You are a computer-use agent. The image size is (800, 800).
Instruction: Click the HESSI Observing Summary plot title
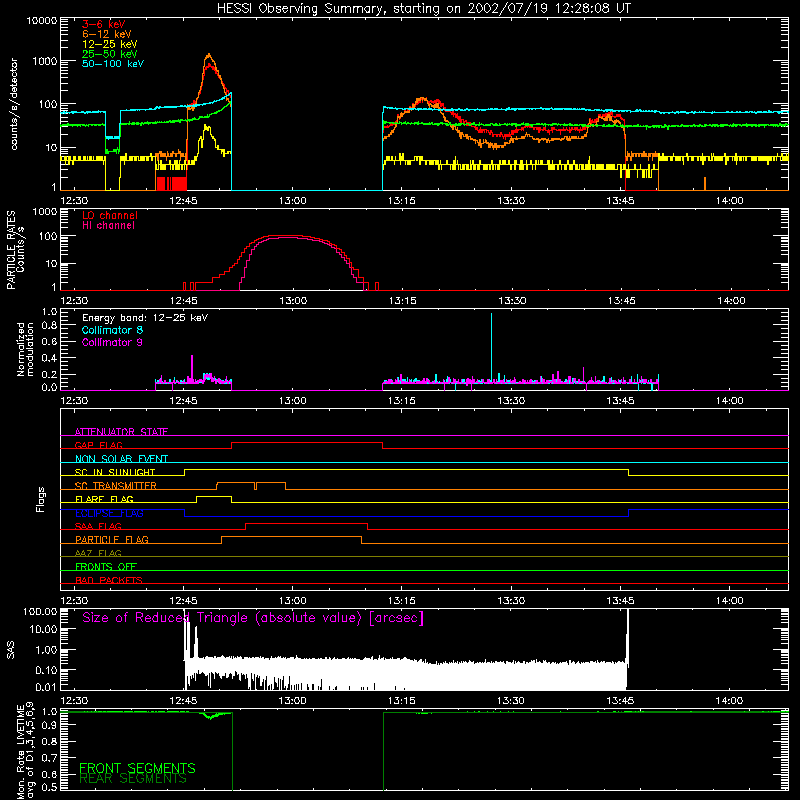coord(424,9)
